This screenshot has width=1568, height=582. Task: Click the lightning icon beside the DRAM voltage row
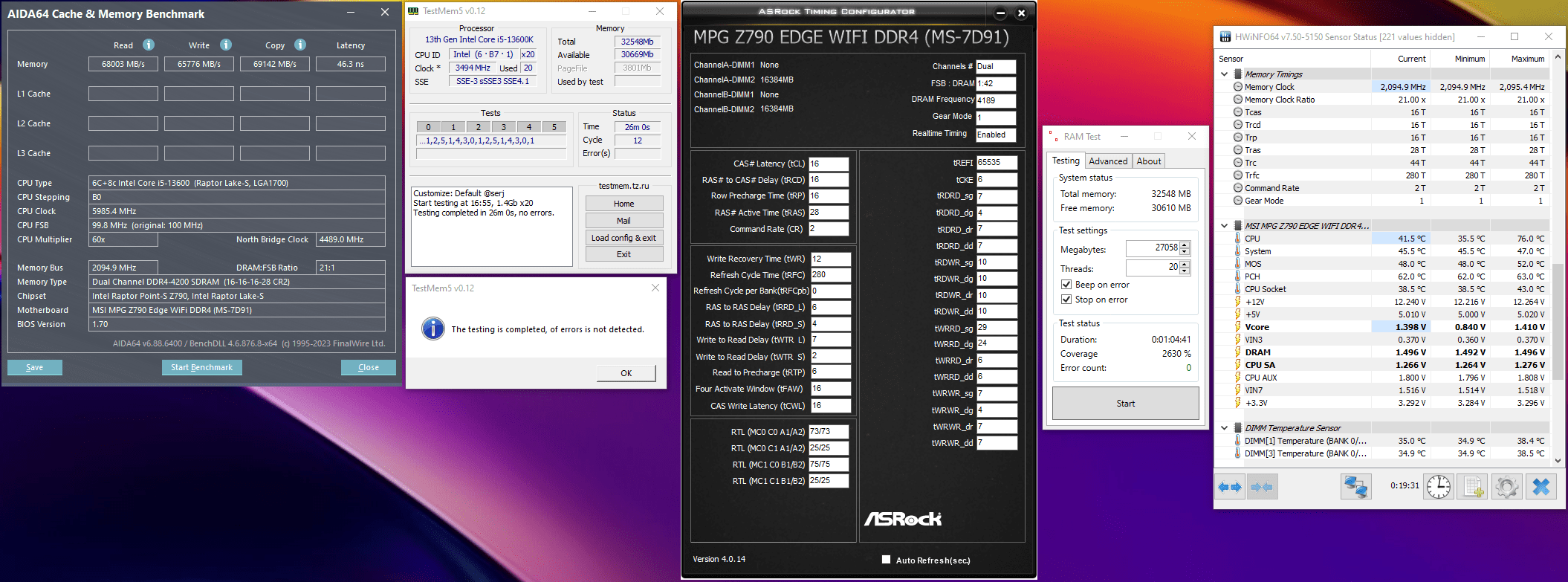point(1237,352)
